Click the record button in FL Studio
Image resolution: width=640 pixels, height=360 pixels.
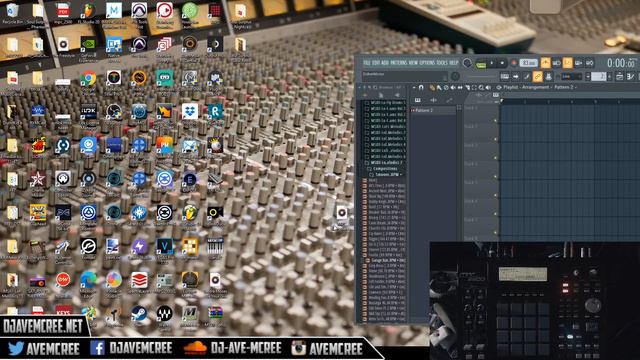coord(514,63)
